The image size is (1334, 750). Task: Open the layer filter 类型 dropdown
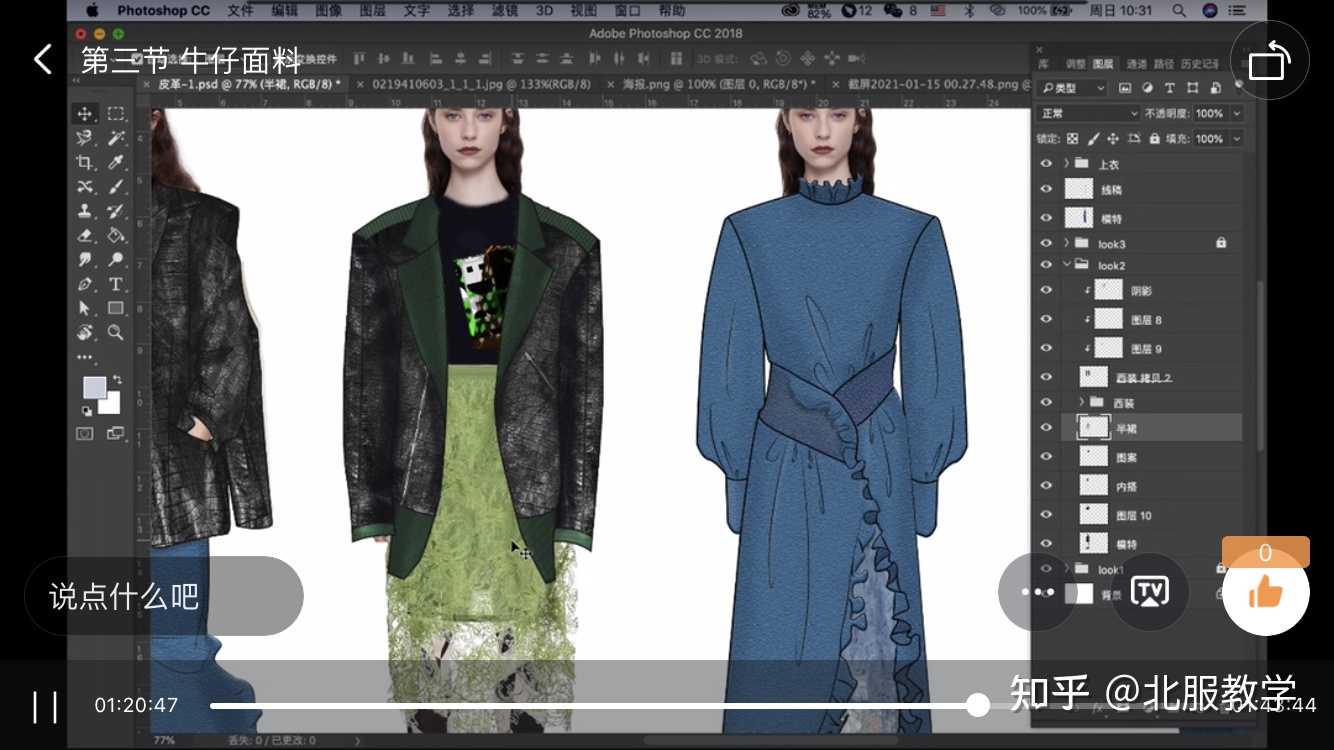[x=1073, y=88]
